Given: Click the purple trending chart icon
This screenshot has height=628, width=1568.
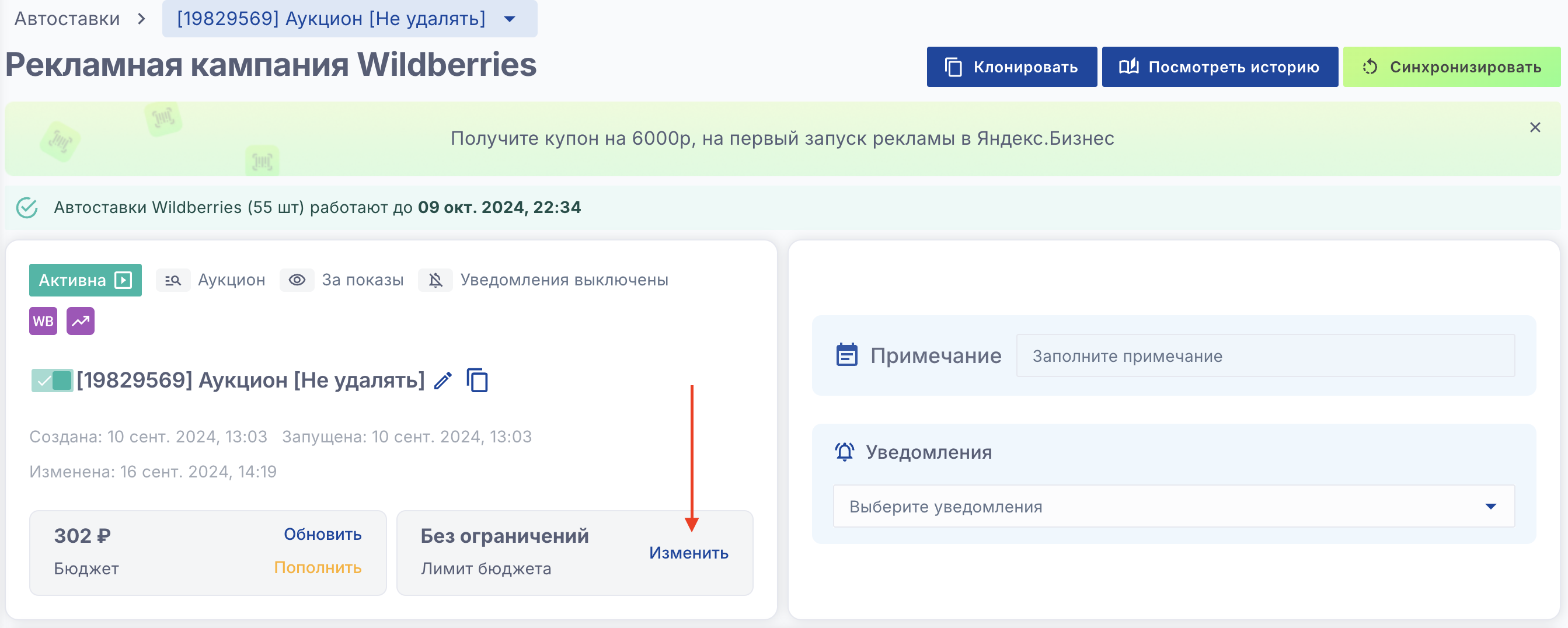Looking at the screenshot, I should pos(81,322).
